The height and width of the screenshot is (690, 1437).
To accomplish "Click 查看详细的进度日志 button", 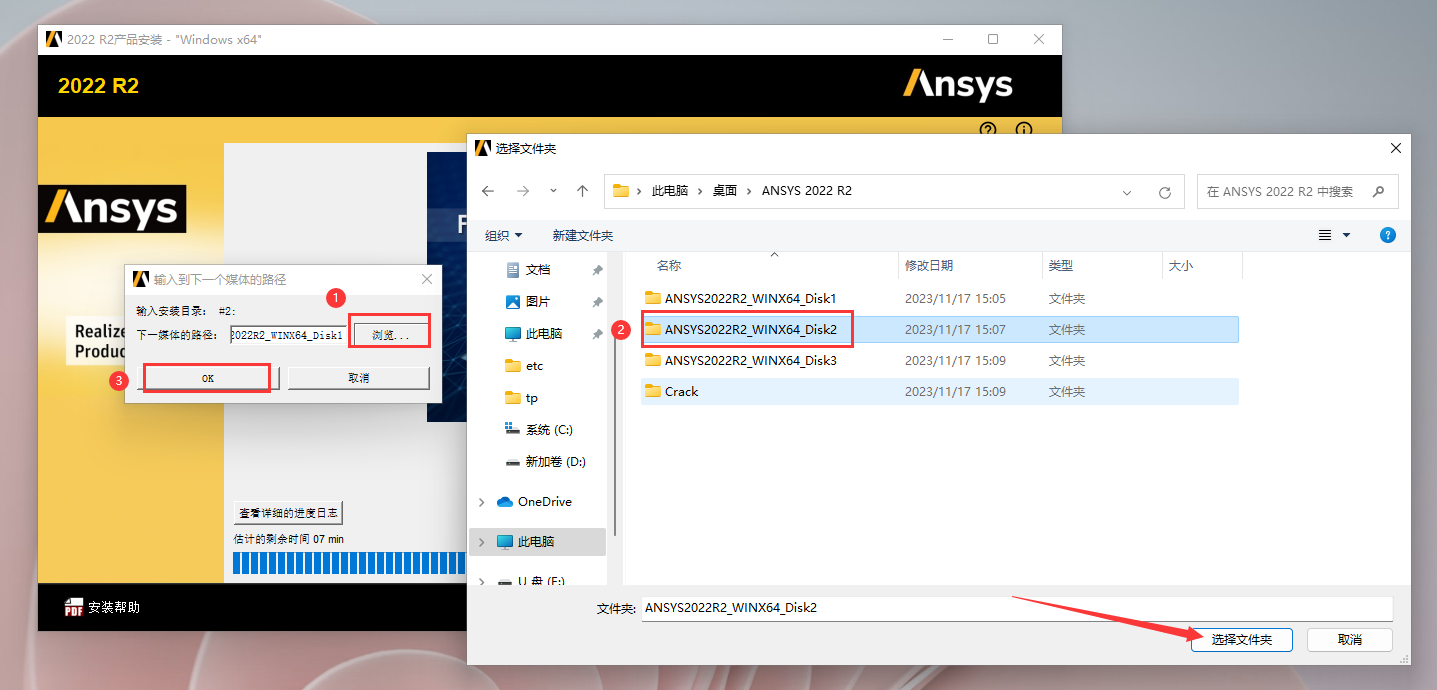I will click(x=289, y=513).
